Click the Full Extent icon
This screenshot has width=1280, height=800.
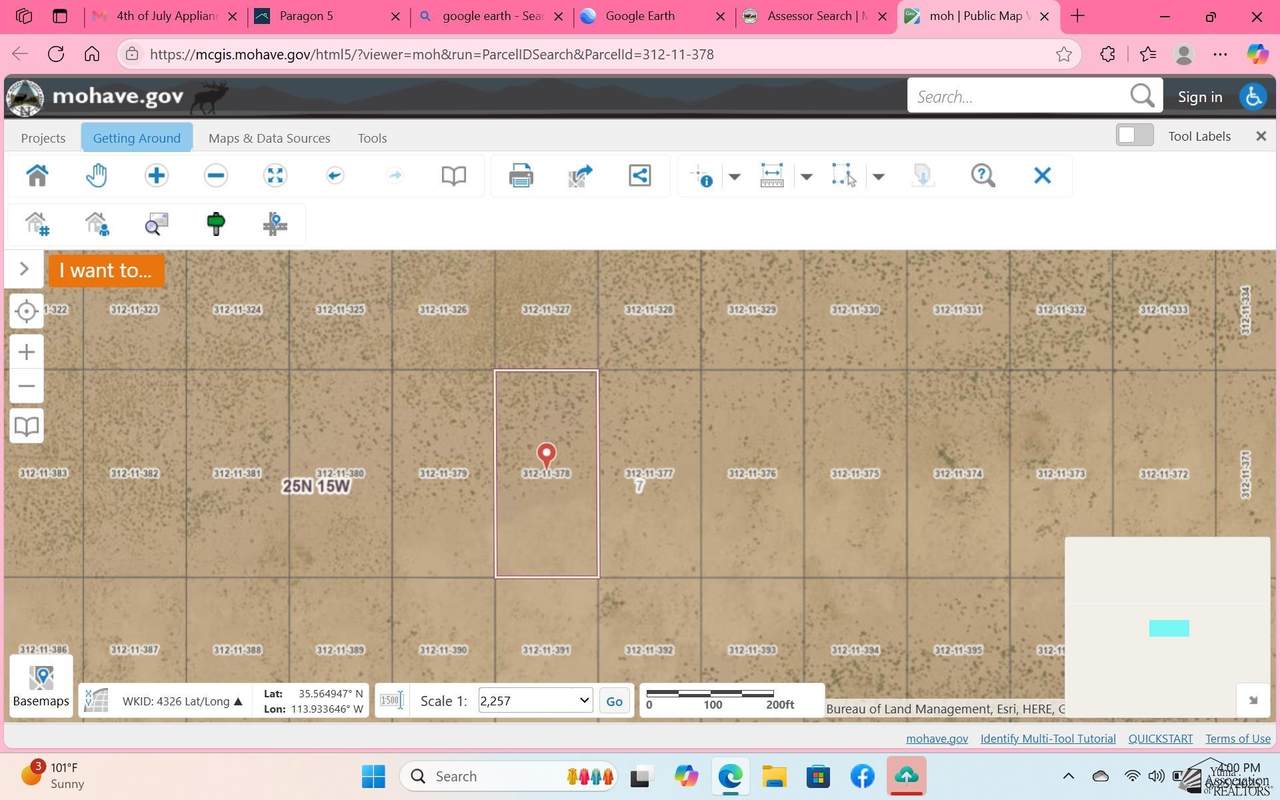(x=275, y=176)
